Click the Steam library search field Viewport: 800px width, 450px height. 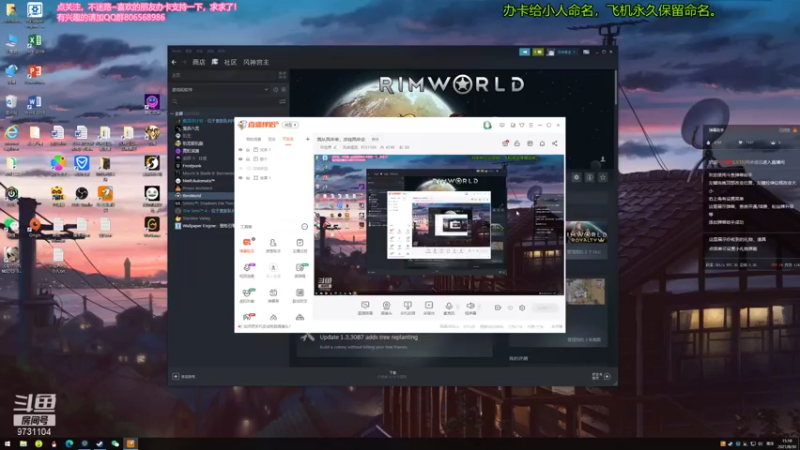tap(225, 102)
